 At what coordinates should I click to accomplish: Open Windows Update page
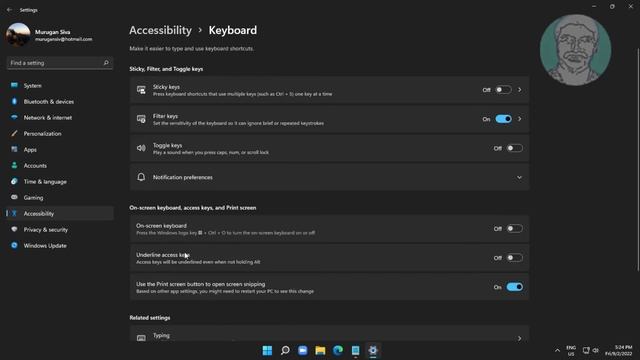pyautogui.click(x=60, y=245)
